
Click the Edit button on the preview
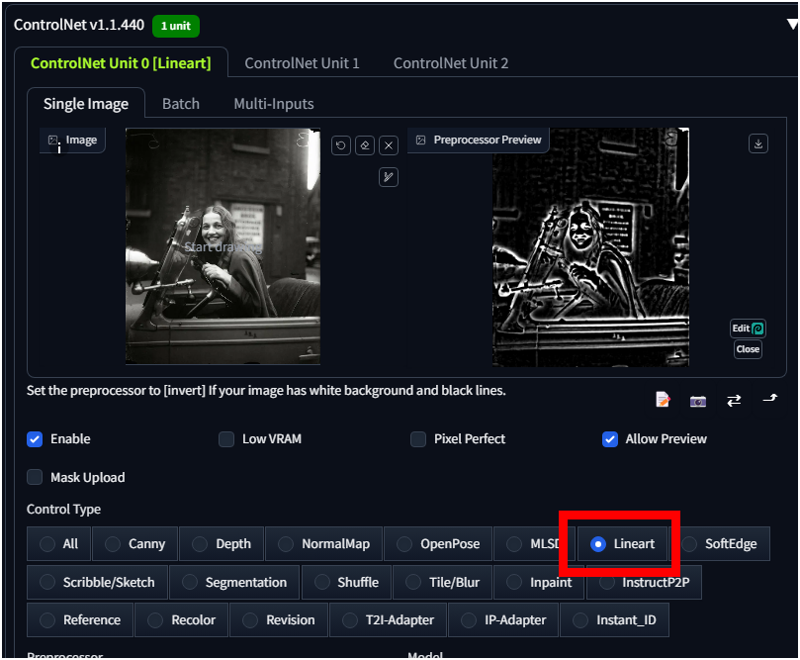748,328
